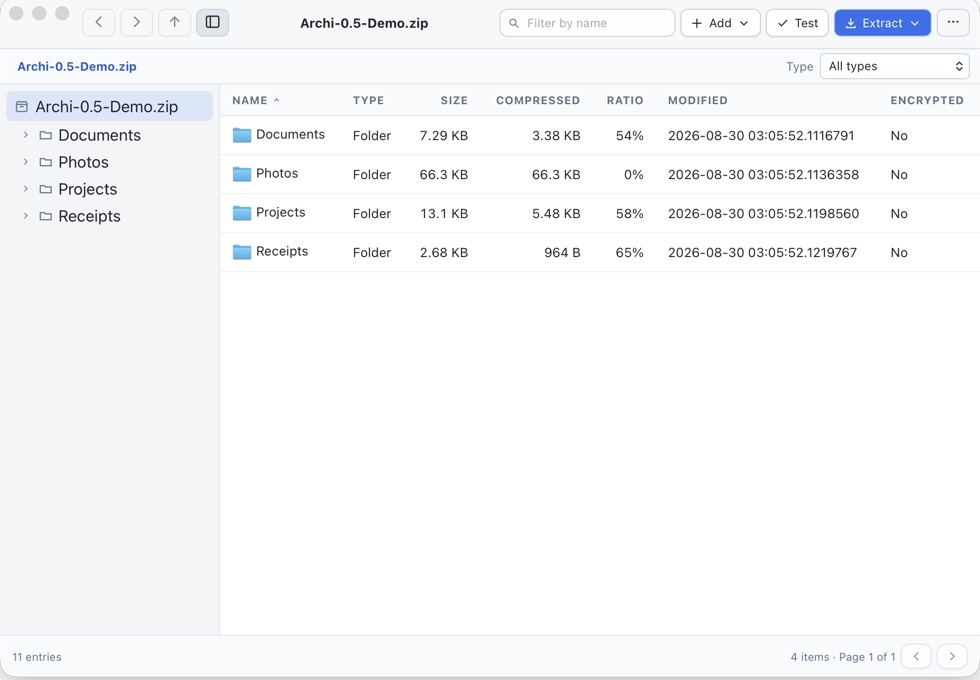Click the Test archive button
980x680 pixels.
tap(797, 23)
